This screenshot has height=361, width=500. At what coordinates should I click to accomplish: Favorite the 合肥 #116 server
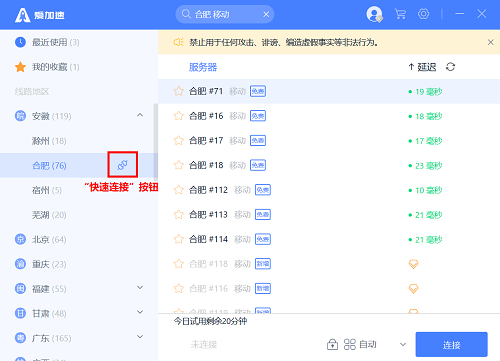179,288
